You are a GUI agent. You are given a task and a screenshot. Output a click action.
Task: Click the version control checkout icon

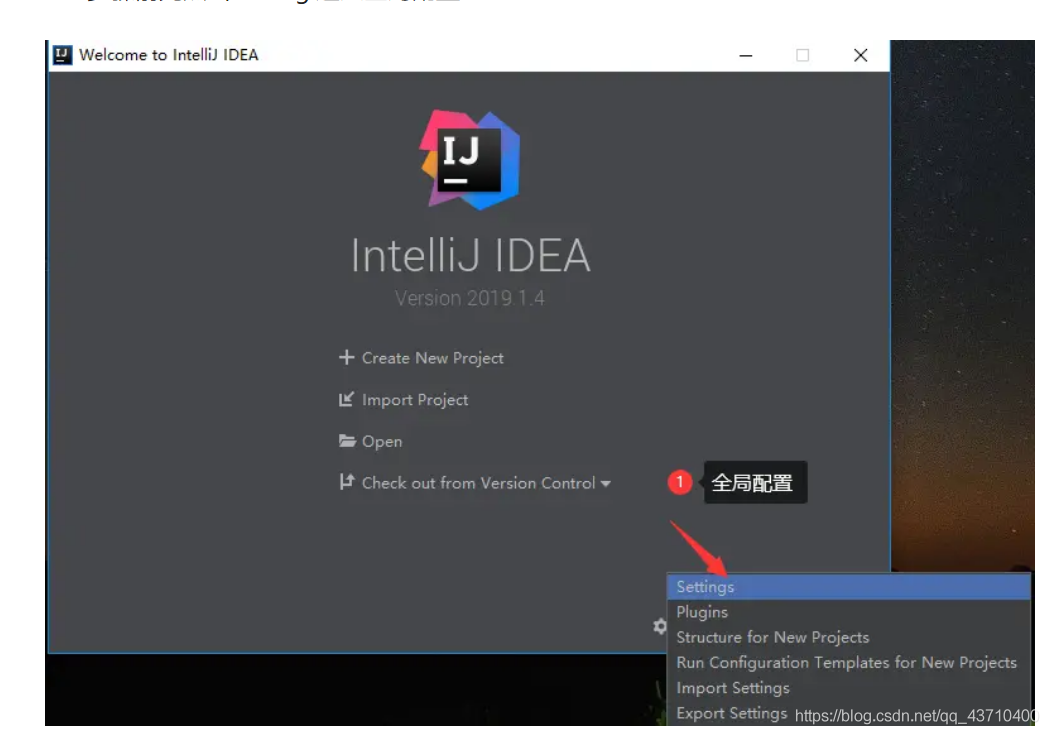[x=346, y=482]
